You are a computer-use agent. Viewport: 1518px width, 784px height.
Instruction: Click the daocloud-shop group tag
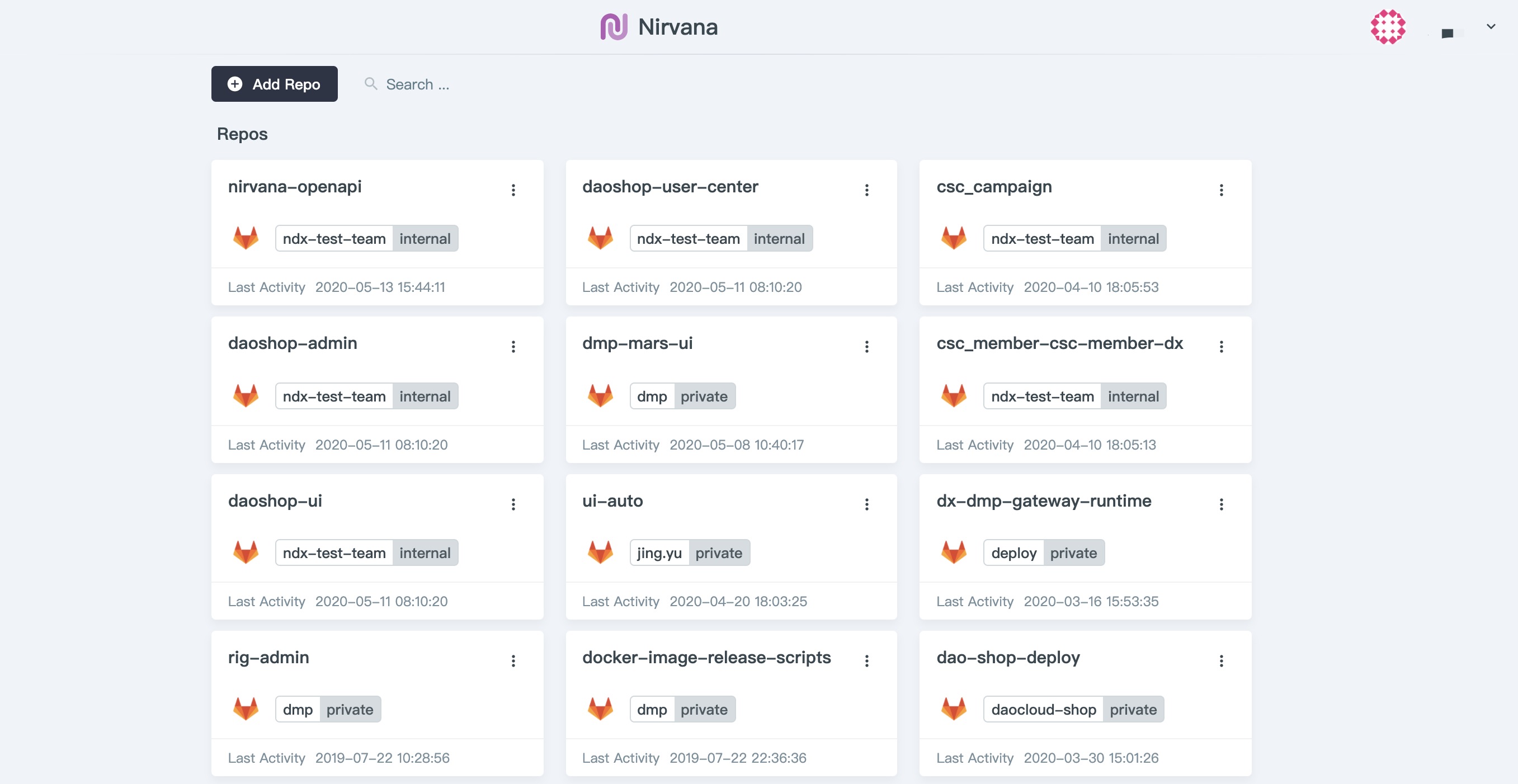pyautogui.click(x=1043, y=709)
